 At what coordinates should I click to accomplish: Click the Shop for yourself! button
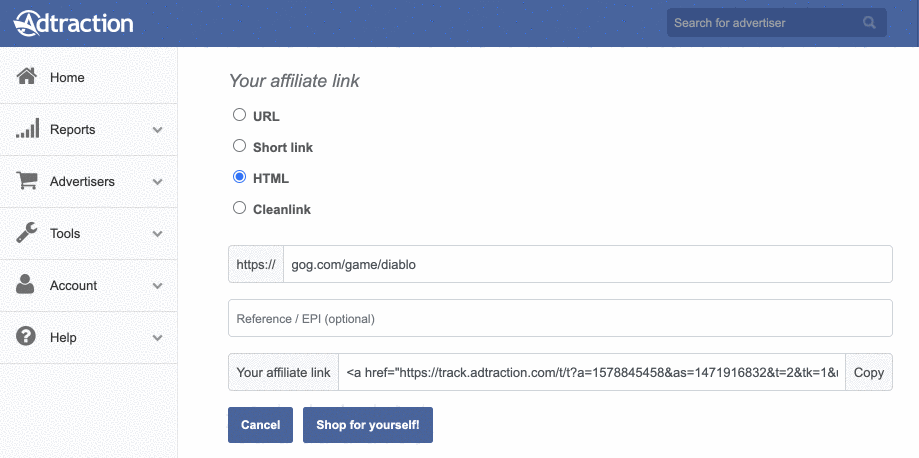pyautogui.click(x=368, y=425)
